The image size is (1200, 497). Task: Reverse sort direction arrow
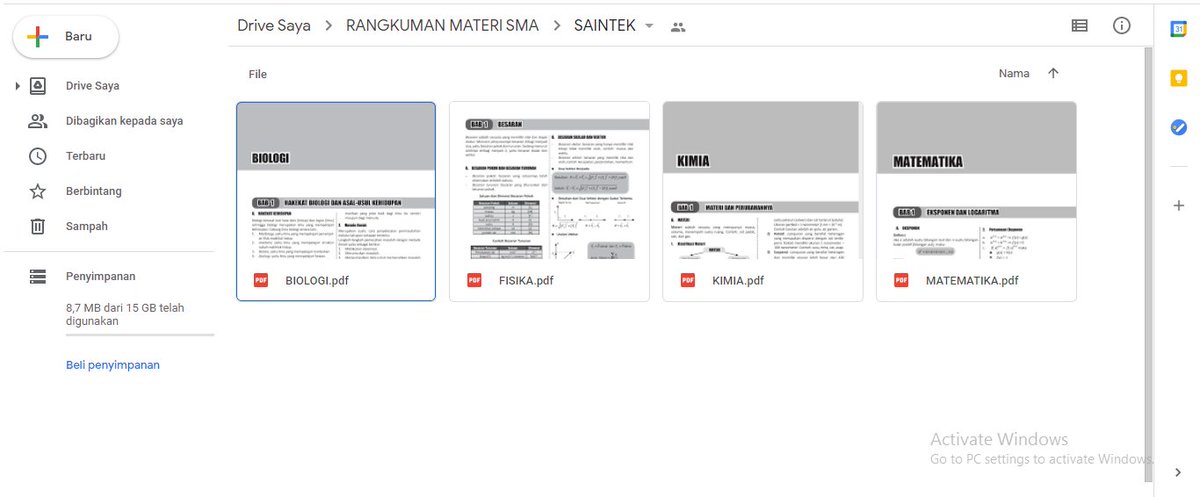click(1053, 73)
